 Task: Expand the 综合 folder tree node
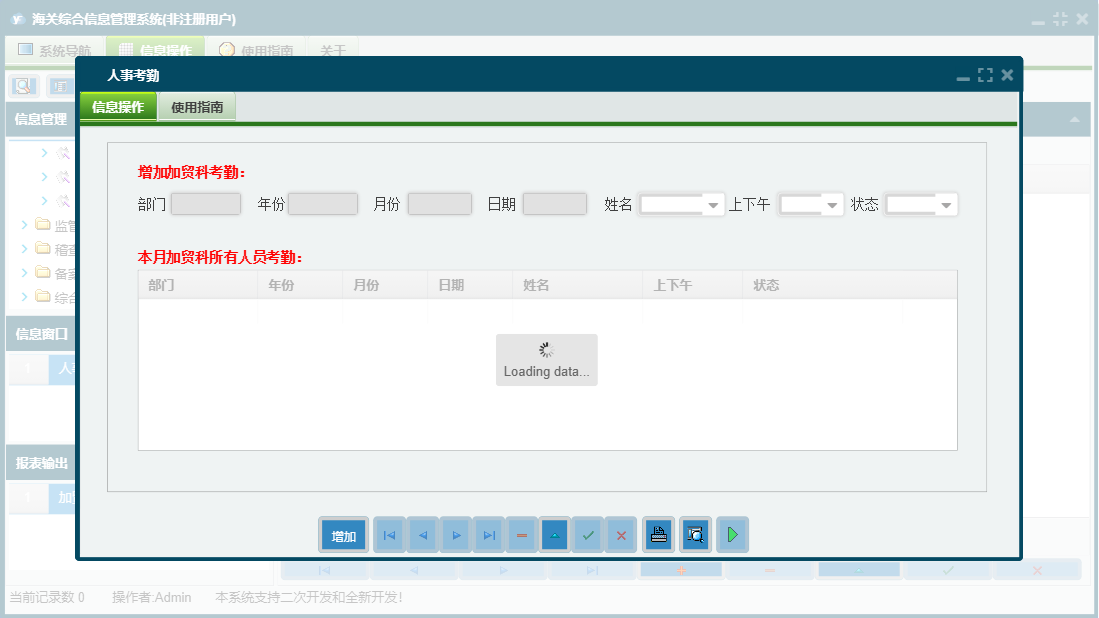[24, 296]
